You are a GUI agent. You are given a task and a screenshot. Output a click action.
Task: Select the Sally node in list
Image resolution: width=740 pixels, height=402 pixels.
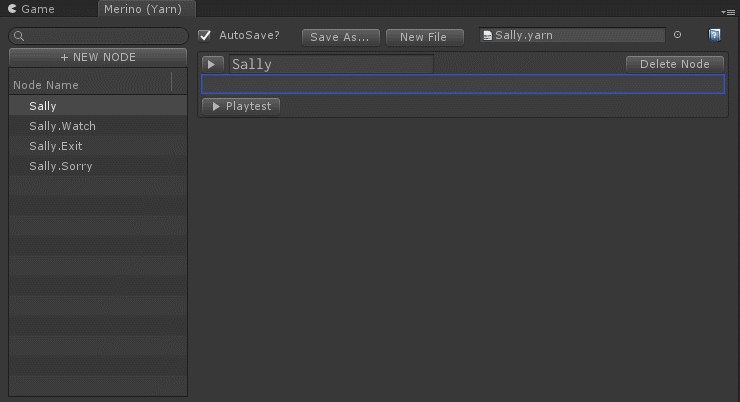[x=43, y=106]
